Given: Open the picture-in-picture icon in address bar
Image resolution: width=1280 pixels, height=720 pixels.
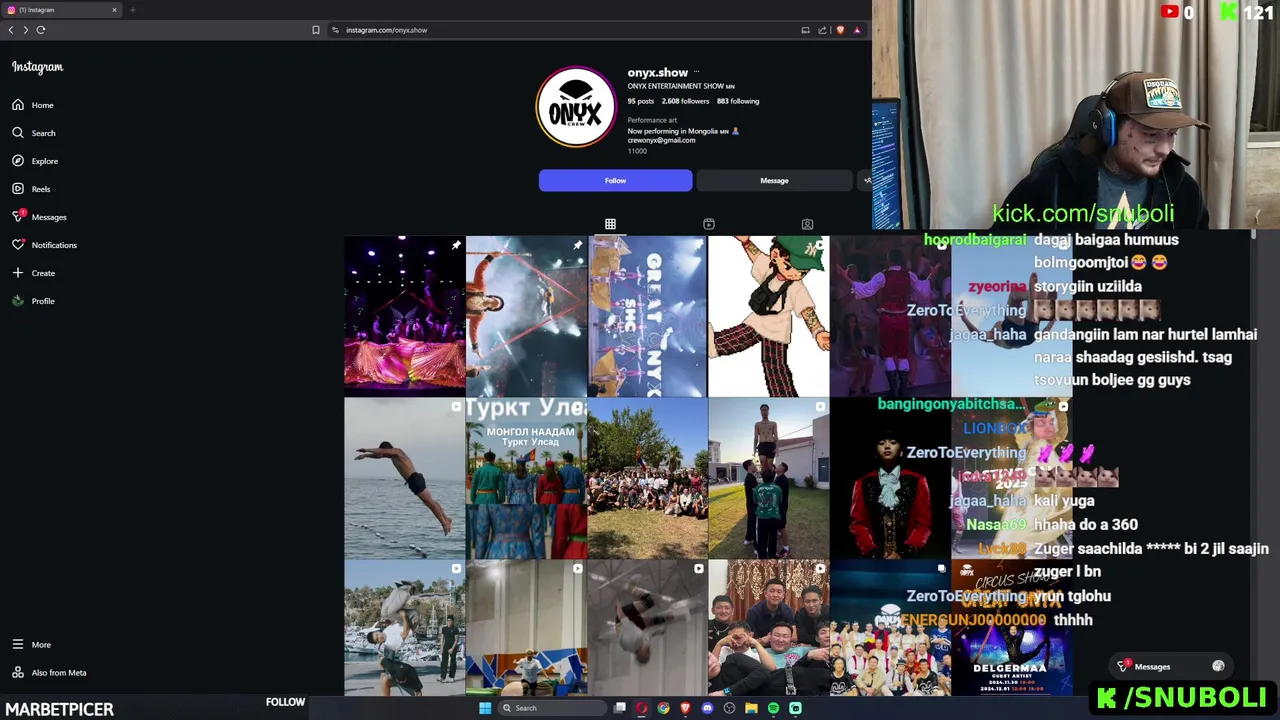Looking at the screenshot, I should (805, 30).
